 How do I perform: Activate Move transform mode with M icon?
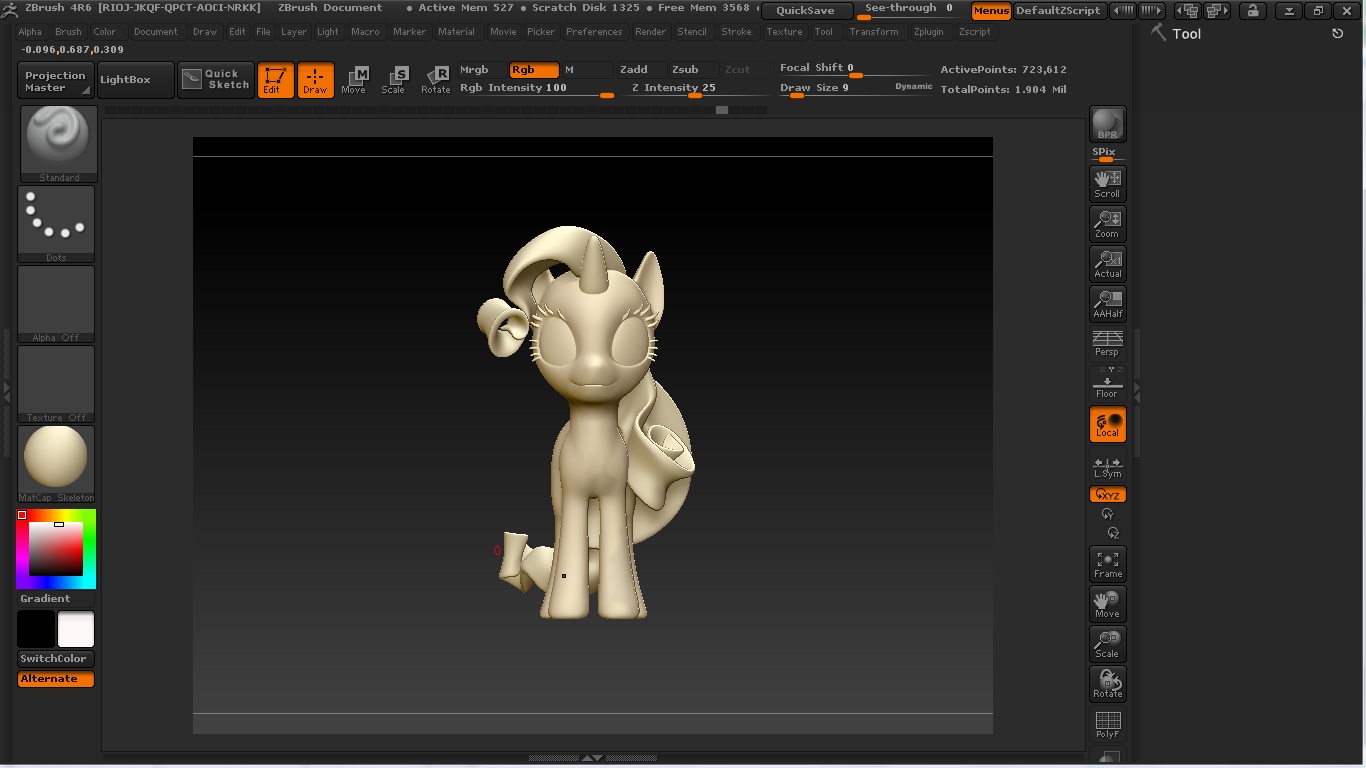click(355, 80)
